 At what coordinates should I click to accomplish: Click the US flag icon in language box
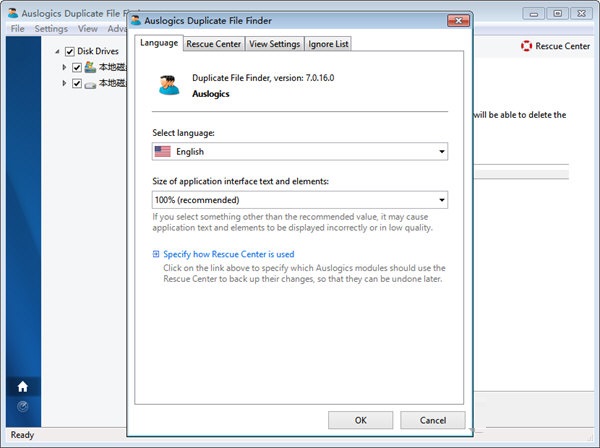coord(163,152)
